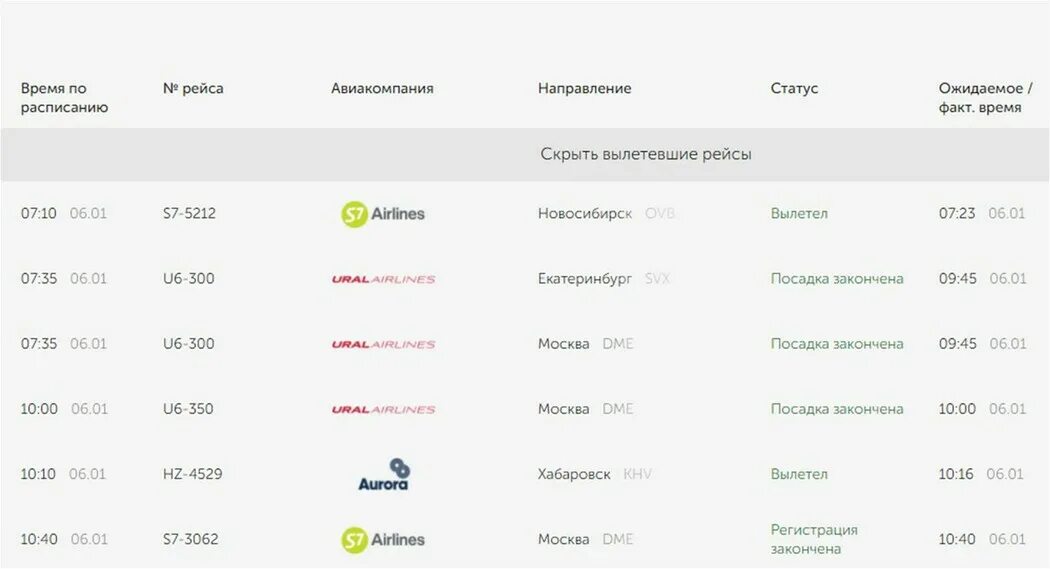Viewport: 1050px width, 569px height.
Task: Click Ural Airlines logo for flight U6-350
Action: (383, 410)
